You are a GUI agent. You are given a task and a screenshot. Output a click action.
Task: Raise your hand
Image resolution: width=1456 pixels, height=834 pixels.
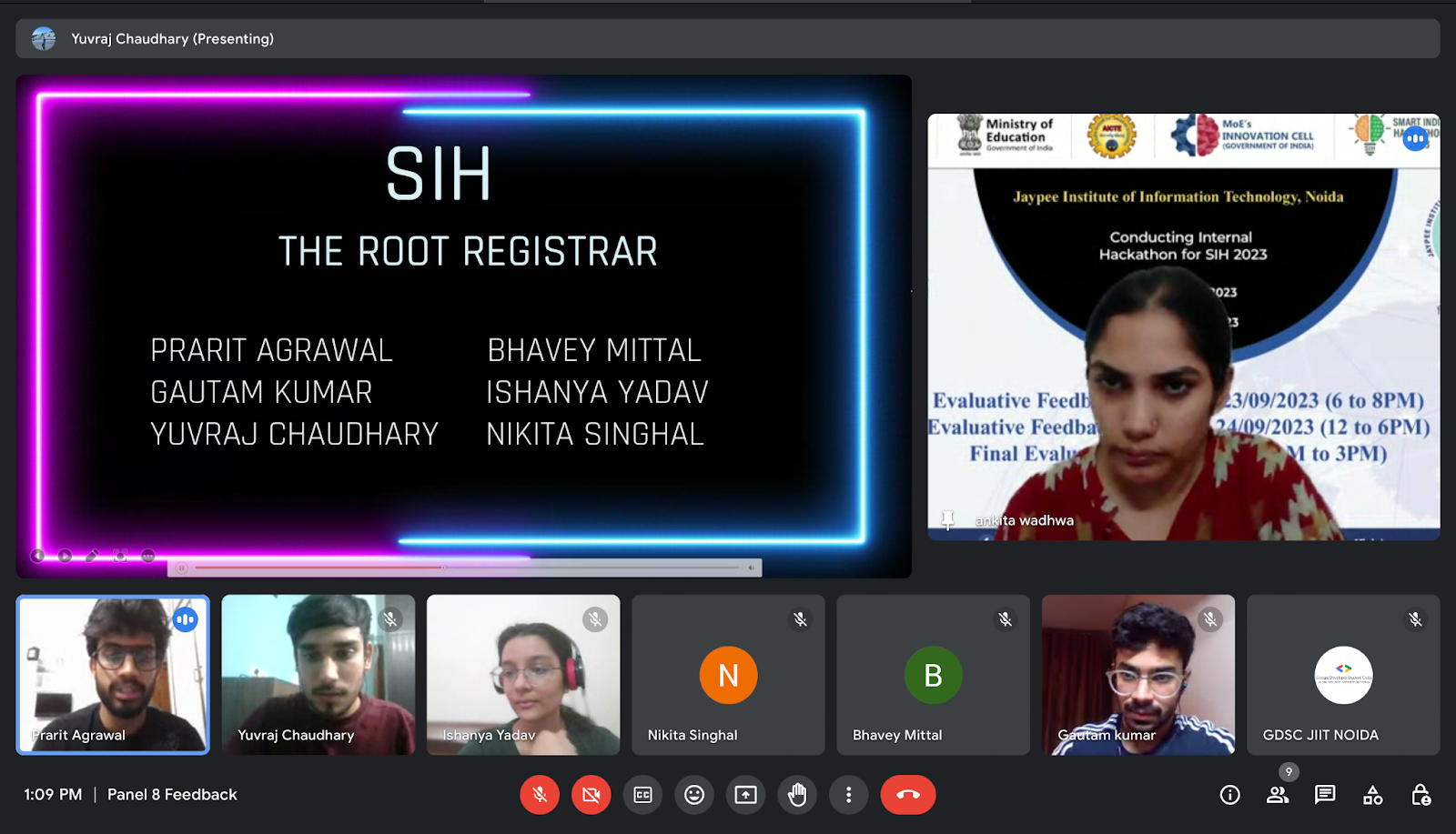click(797, 795)
